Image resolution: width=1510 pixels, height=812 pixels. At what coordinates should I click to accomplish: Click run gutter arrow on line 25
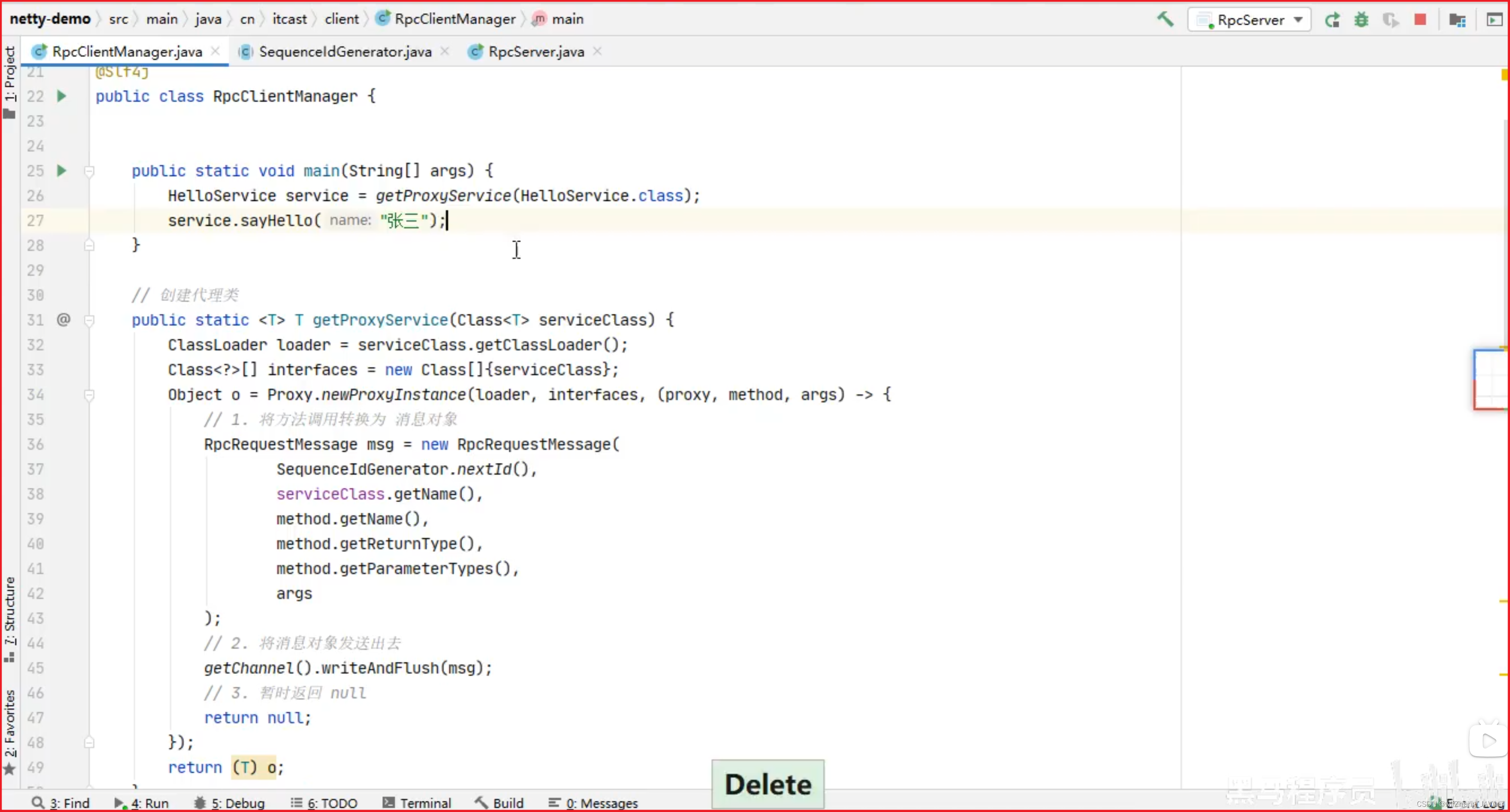click(61, 170)
